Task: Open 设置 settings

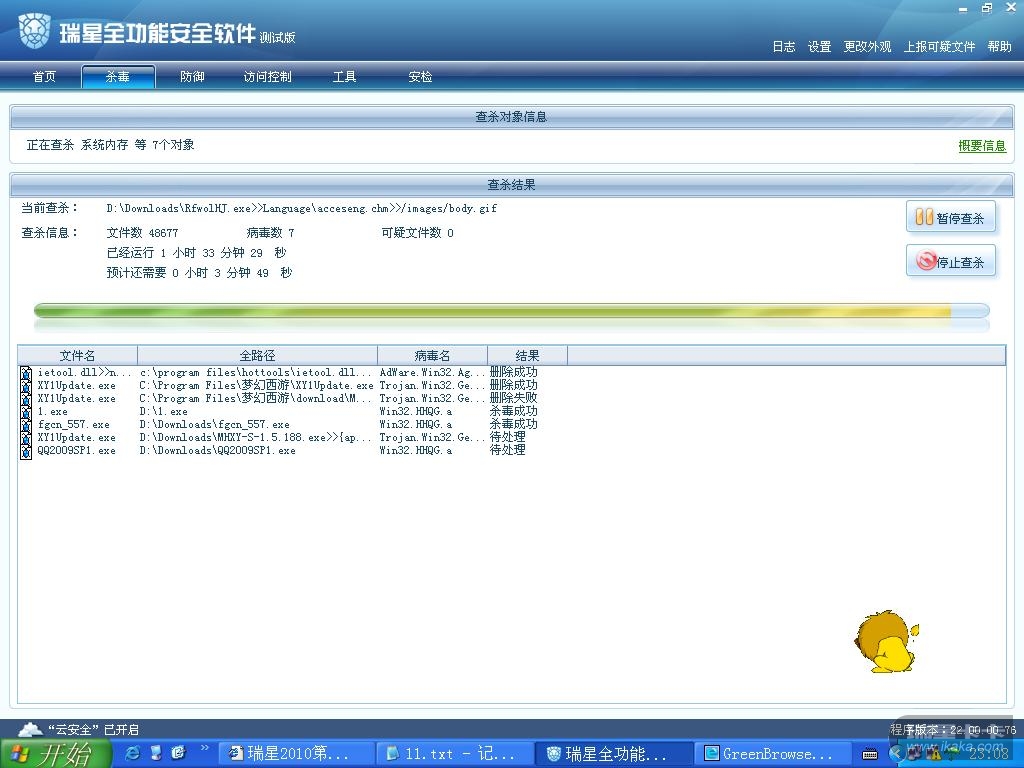Action: coord(820,46)
